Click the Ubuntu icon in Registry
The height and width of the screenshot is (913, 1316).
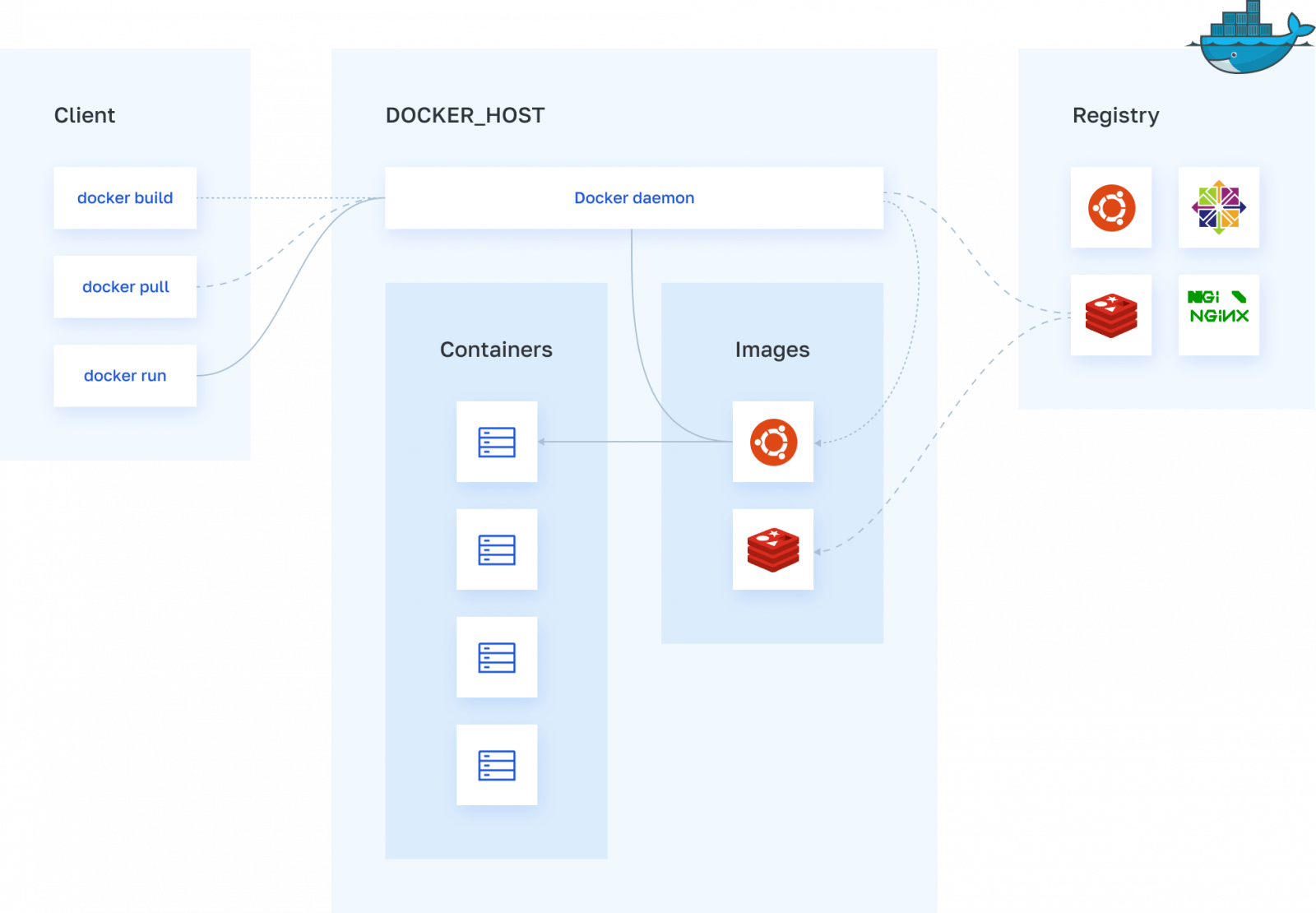[1111, 208]
